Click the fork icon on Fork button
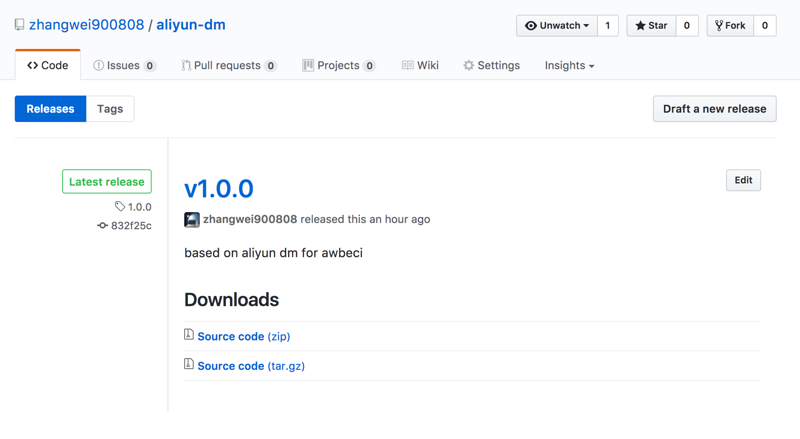Viewport: 800px width, 439px height. [719, 26]
